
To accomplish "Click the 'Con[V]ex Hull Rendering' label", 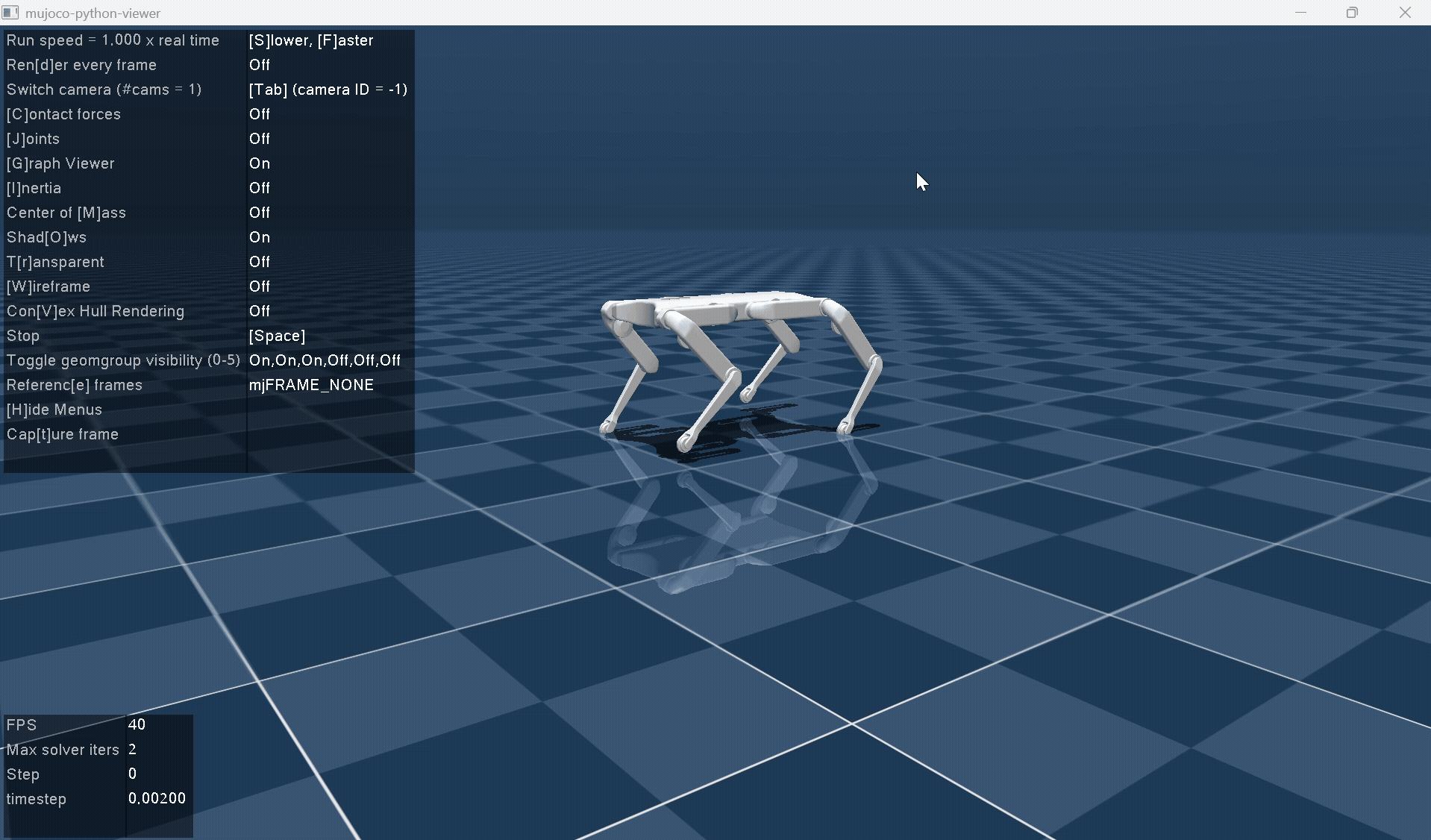I will tap(95, 311).
